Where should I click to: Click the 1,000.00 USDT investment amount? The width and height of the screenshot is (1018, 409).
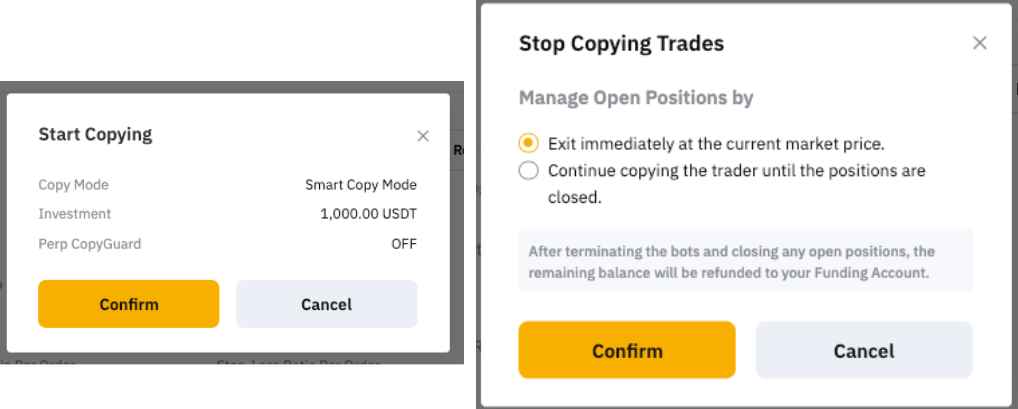coord(369,214)
